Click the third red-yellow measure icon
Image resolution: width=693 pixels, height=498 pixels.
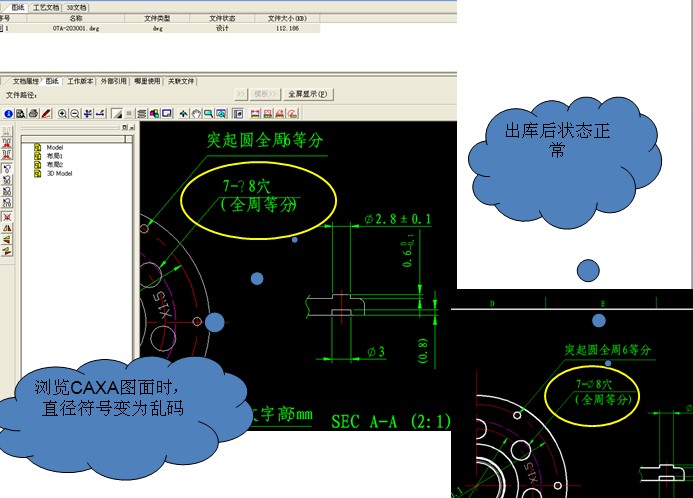[280, 114]
